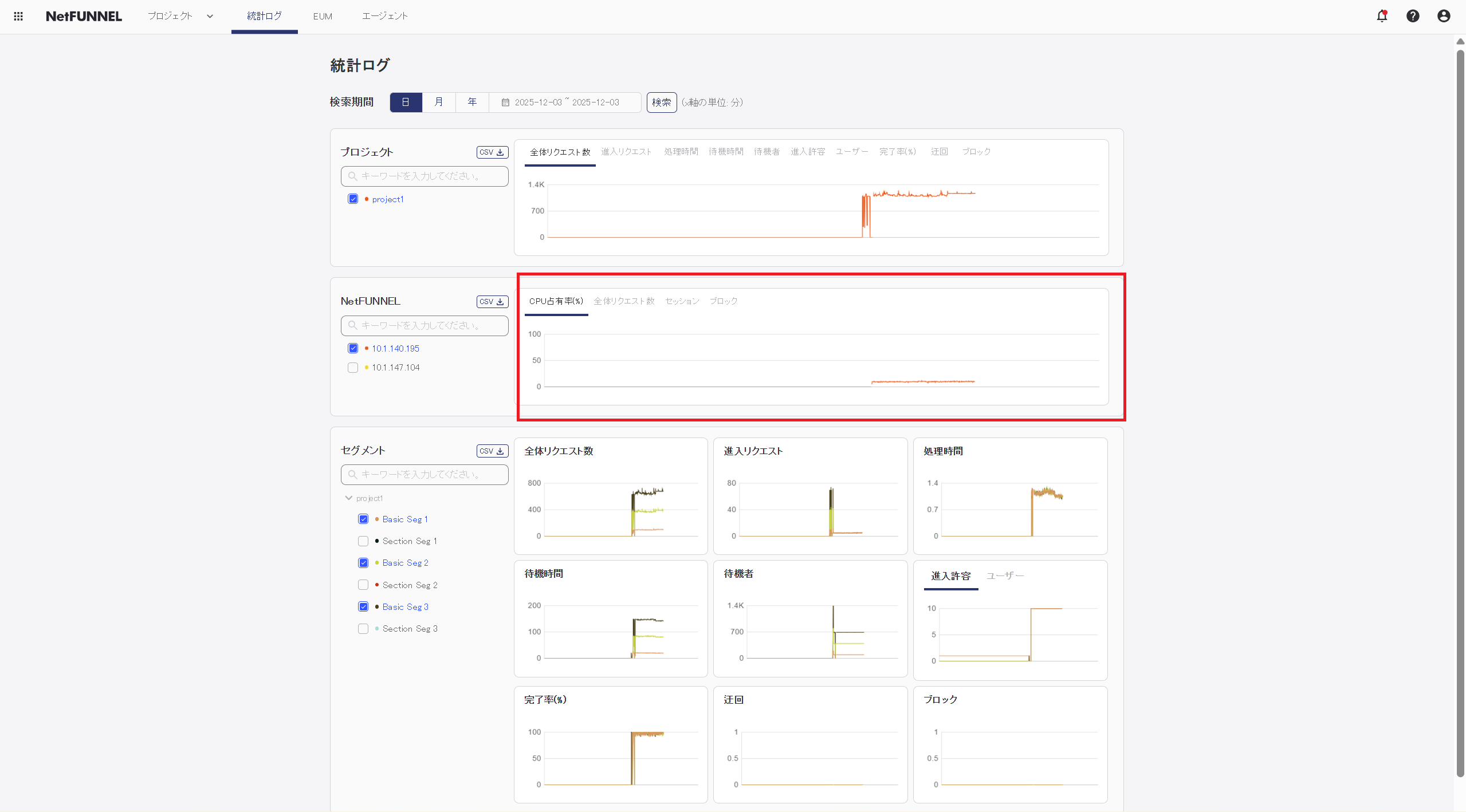Collapse the project1 tree in the segment panel

coord(349,498)
